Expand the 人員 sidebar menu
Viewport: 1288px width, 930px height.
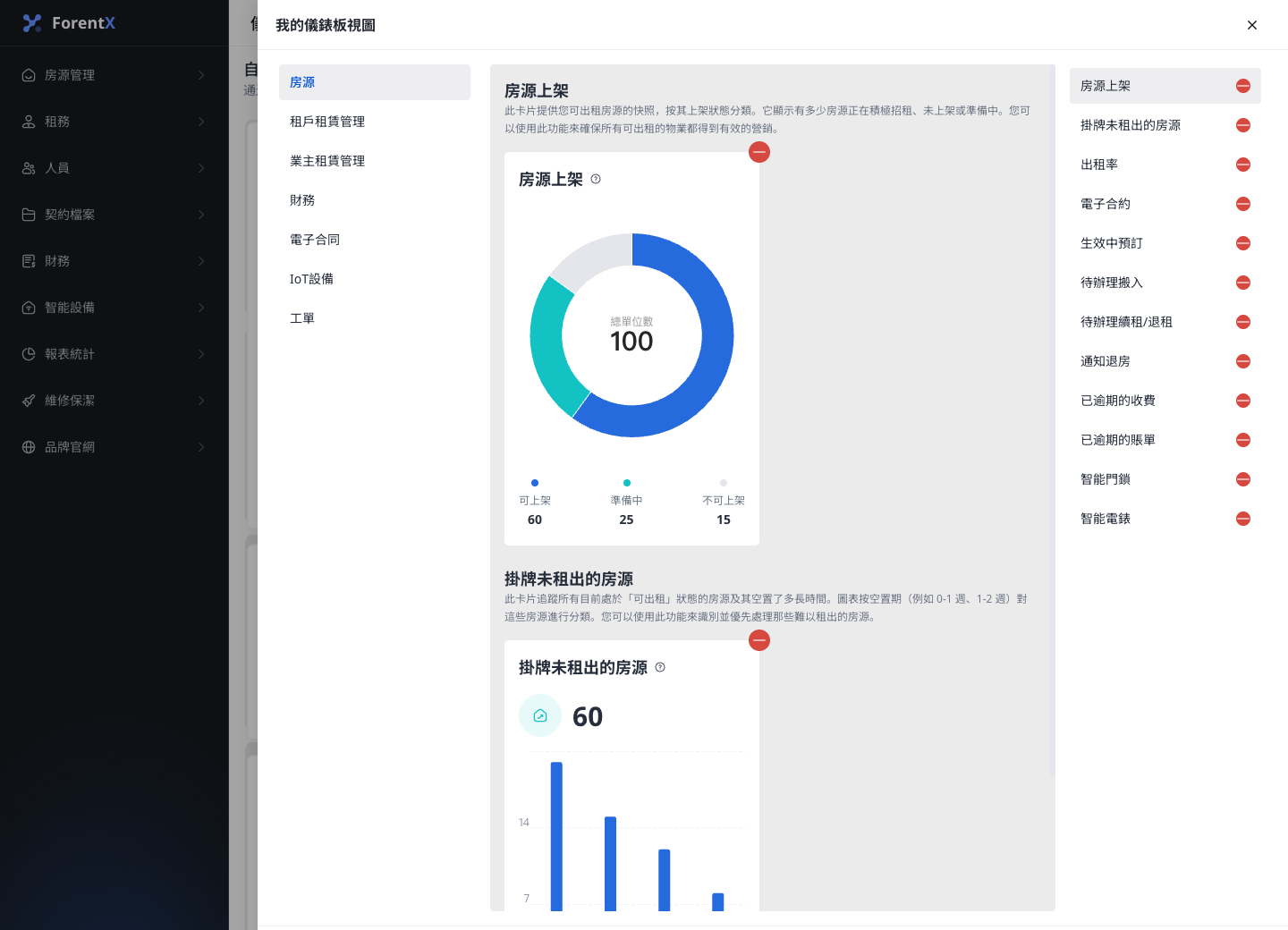[114, 168]
